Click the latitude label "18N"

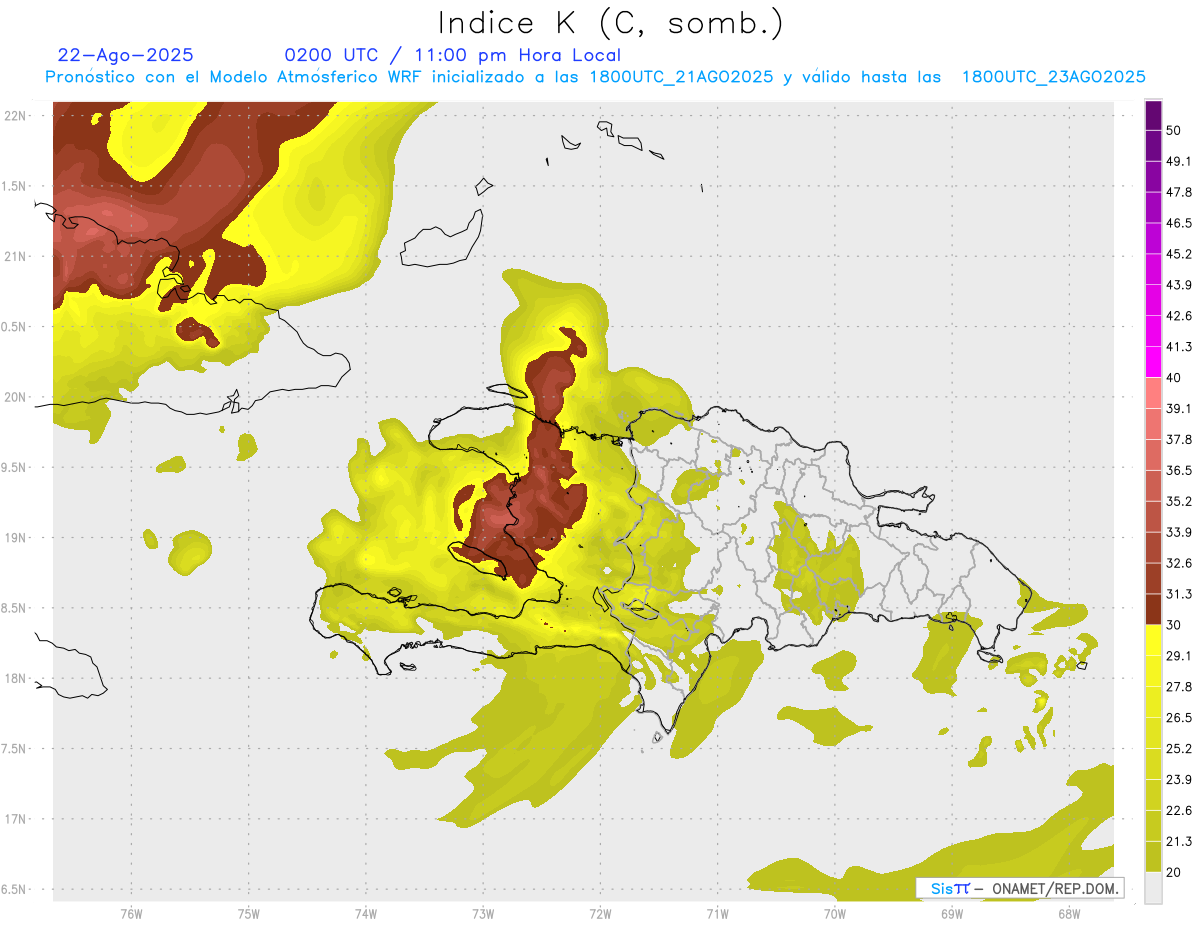[16, 679]
